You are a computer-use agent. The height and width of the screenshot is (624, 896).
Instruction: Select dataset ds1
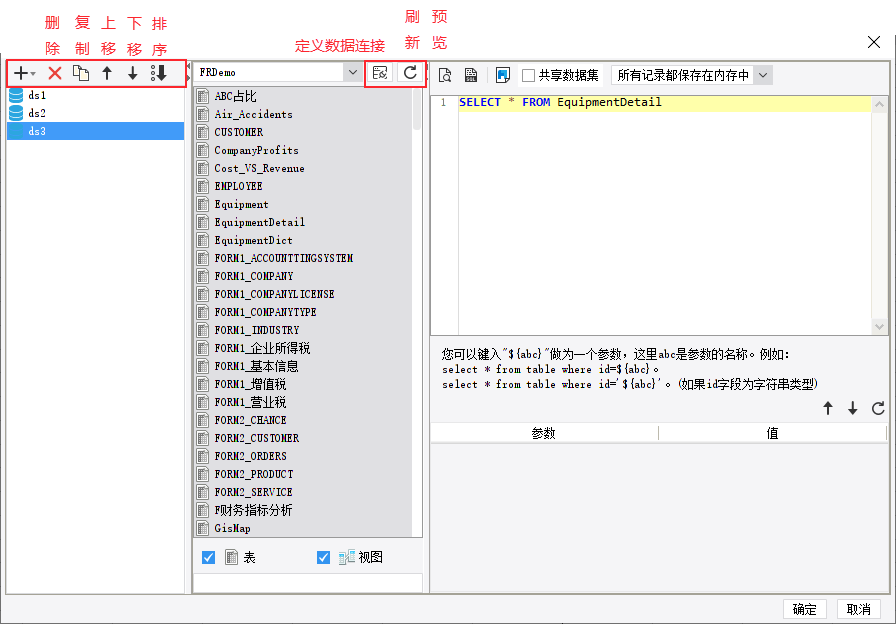[95, 95]
